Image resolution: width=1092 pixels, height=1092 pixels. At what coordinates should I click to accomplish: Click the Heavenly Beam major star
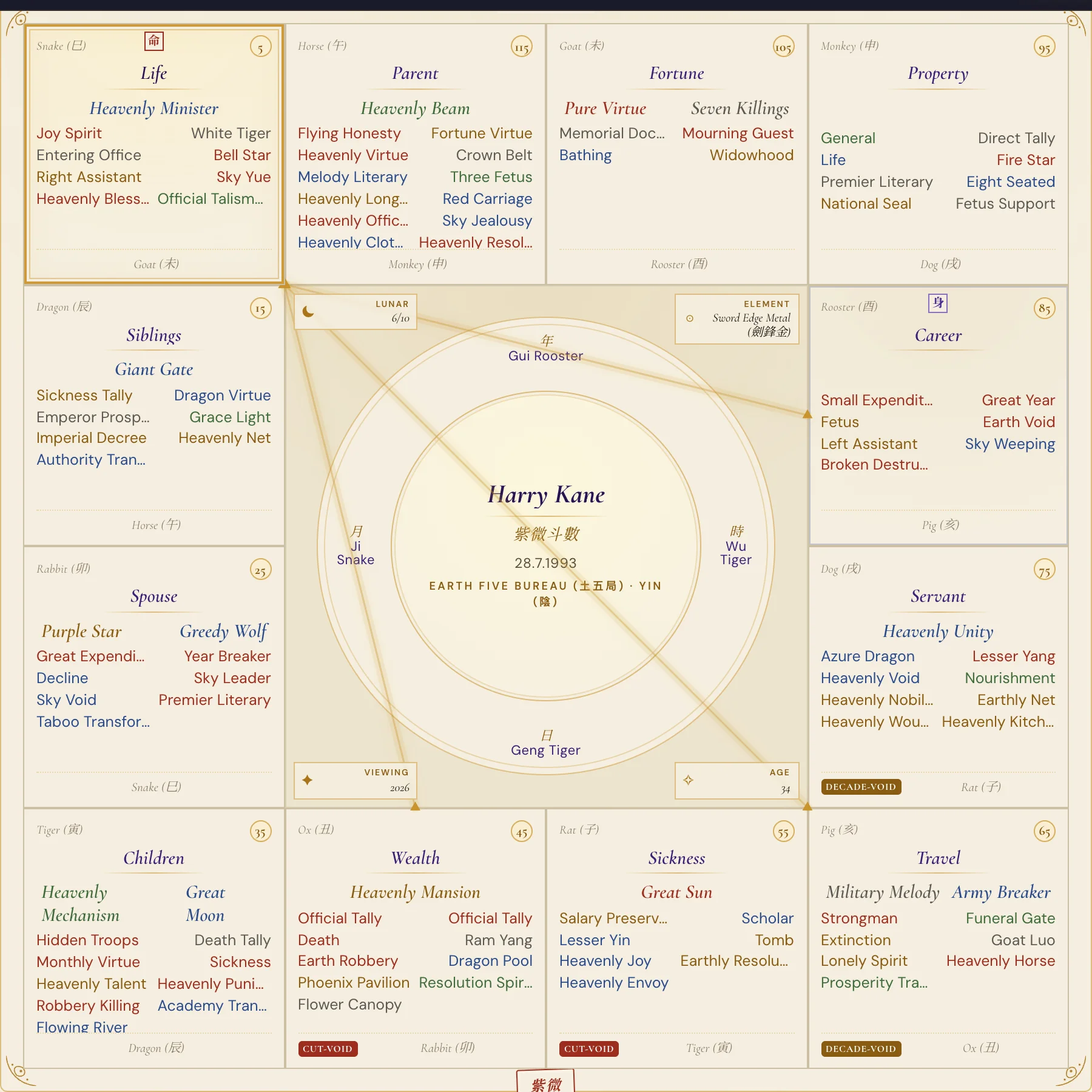(x=415, y=109)
